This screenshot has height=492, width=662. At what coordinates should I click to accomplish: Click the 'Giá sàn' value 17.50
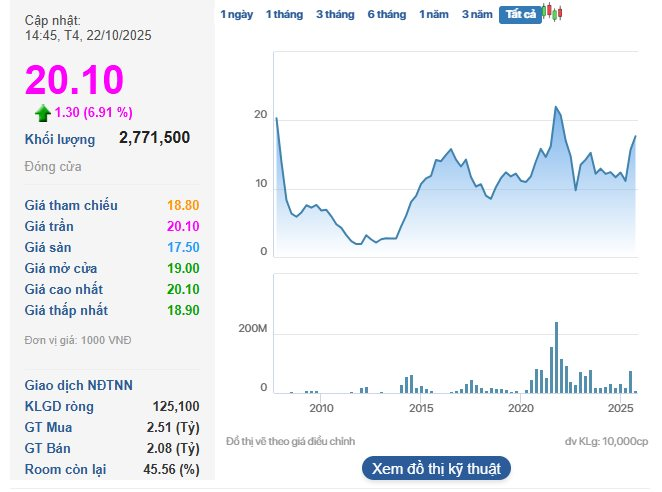184,247
